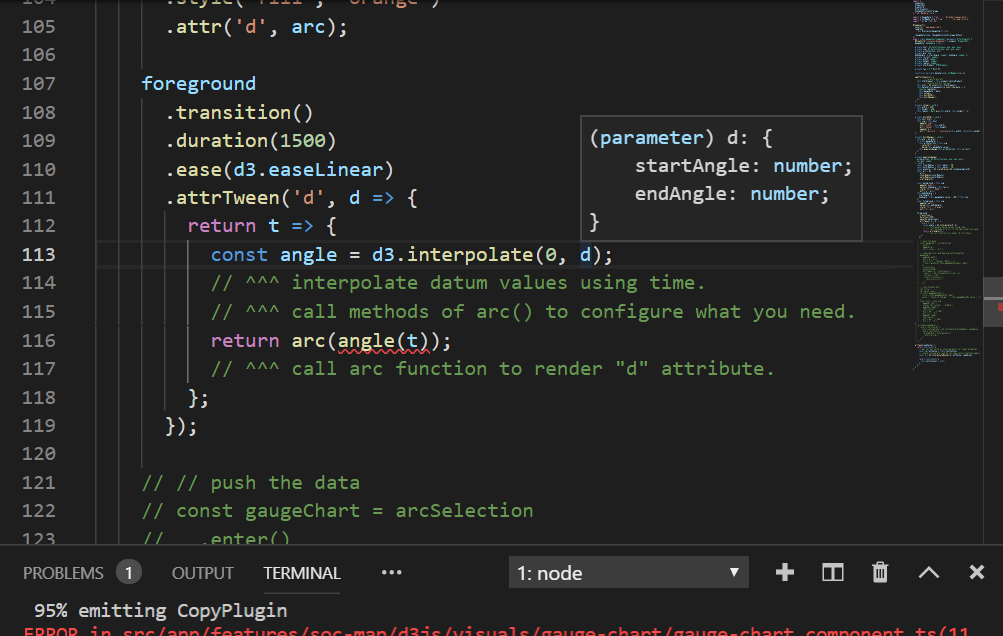Set a breakpoint beside line 116
This screenshot has height=636, width=1003.
[13, 340]
